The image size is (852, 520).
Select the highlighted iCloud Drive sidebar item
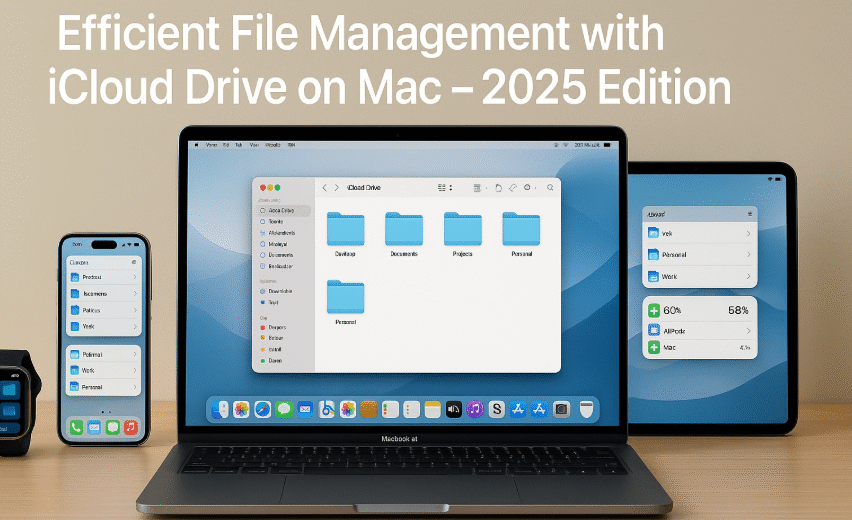[x=283, y=210]
